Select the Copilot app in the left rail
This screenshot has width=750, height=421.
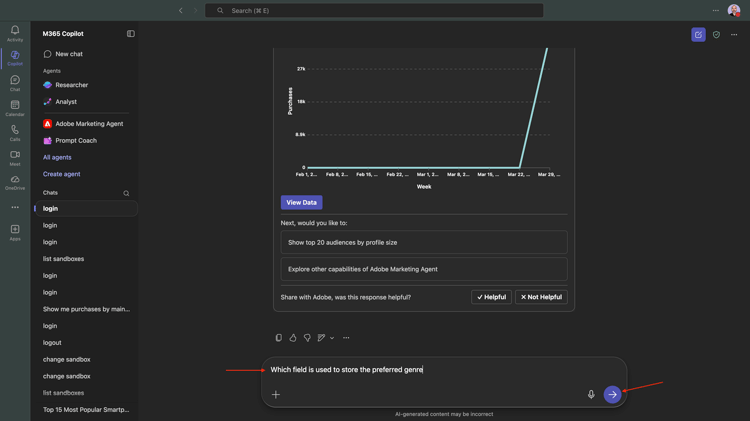click(x=15, y=58)
